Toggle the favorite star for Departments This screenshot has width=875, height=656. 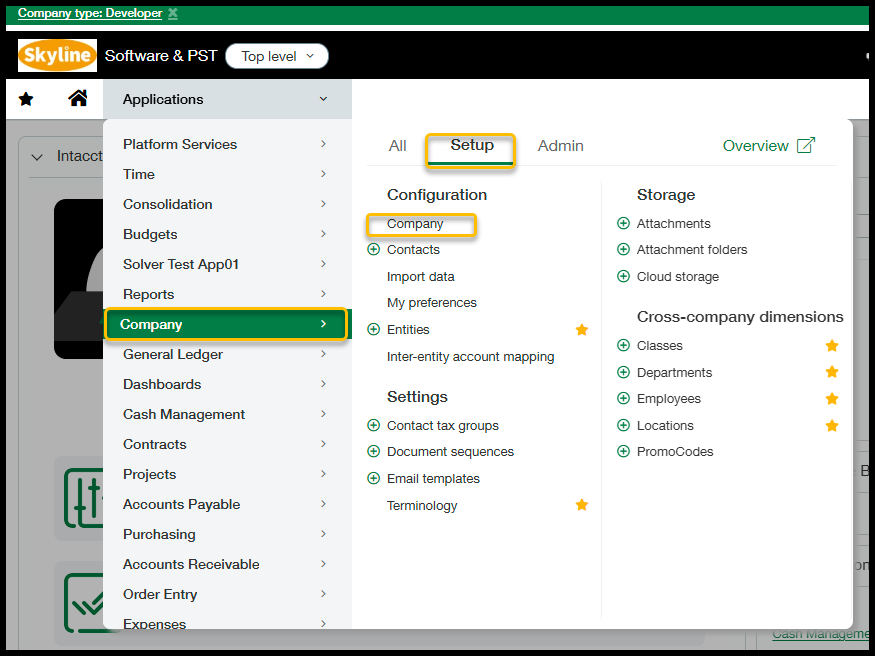point(831,373)
